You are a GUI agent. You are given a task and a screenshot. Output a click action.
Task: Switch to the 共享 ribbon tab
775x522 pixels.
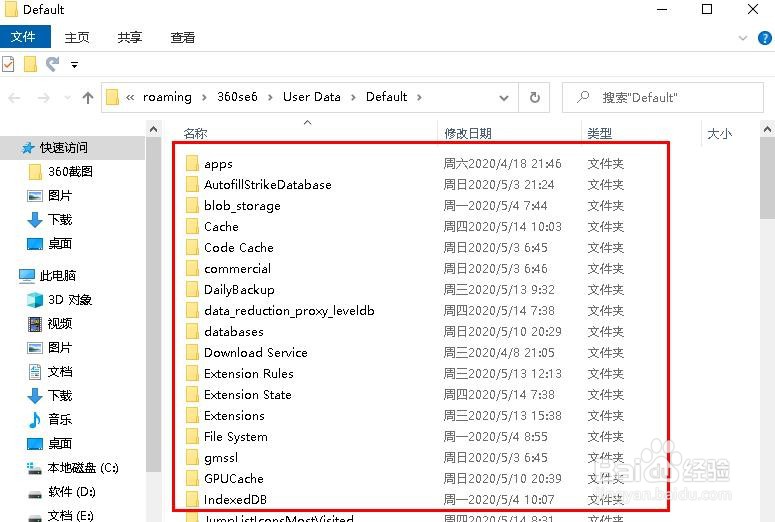point(130,38)
